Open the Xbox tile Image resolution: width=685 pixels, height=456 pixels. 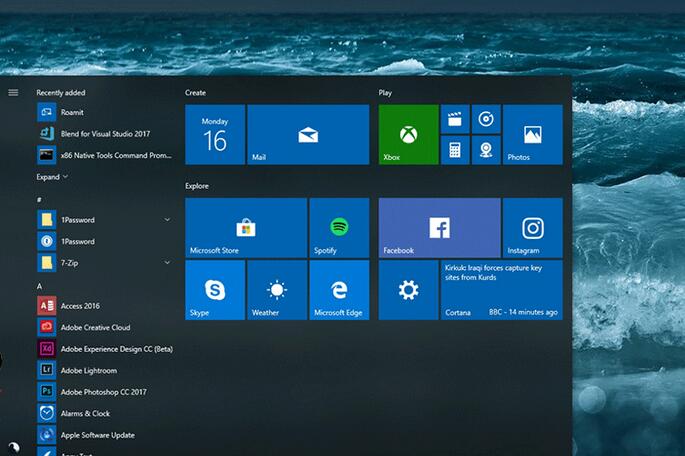408,135
